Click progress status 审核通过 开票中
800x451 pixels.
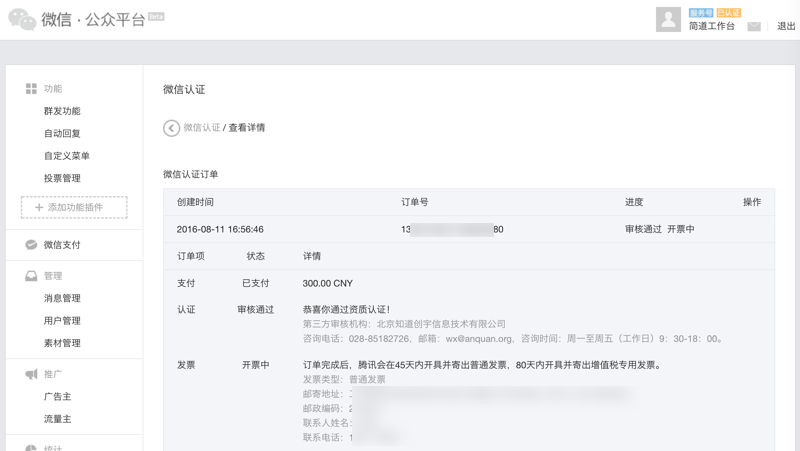point(660,230)
